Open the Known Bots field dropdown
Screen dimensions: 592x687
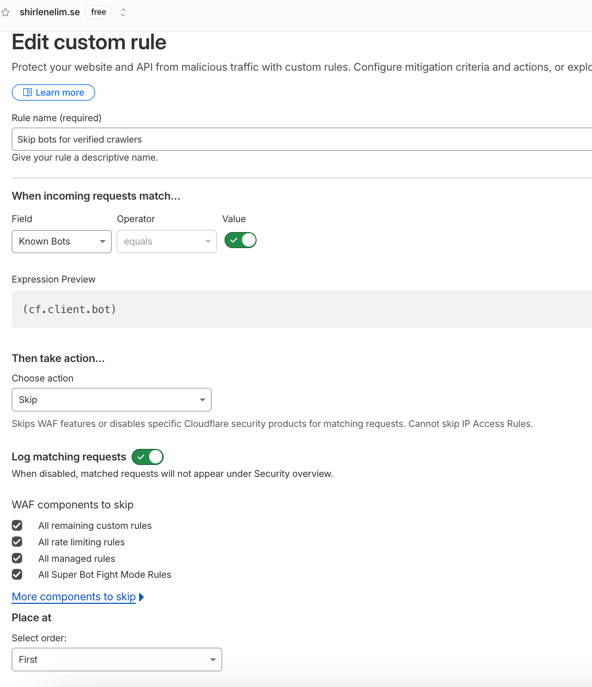point(62,241)
